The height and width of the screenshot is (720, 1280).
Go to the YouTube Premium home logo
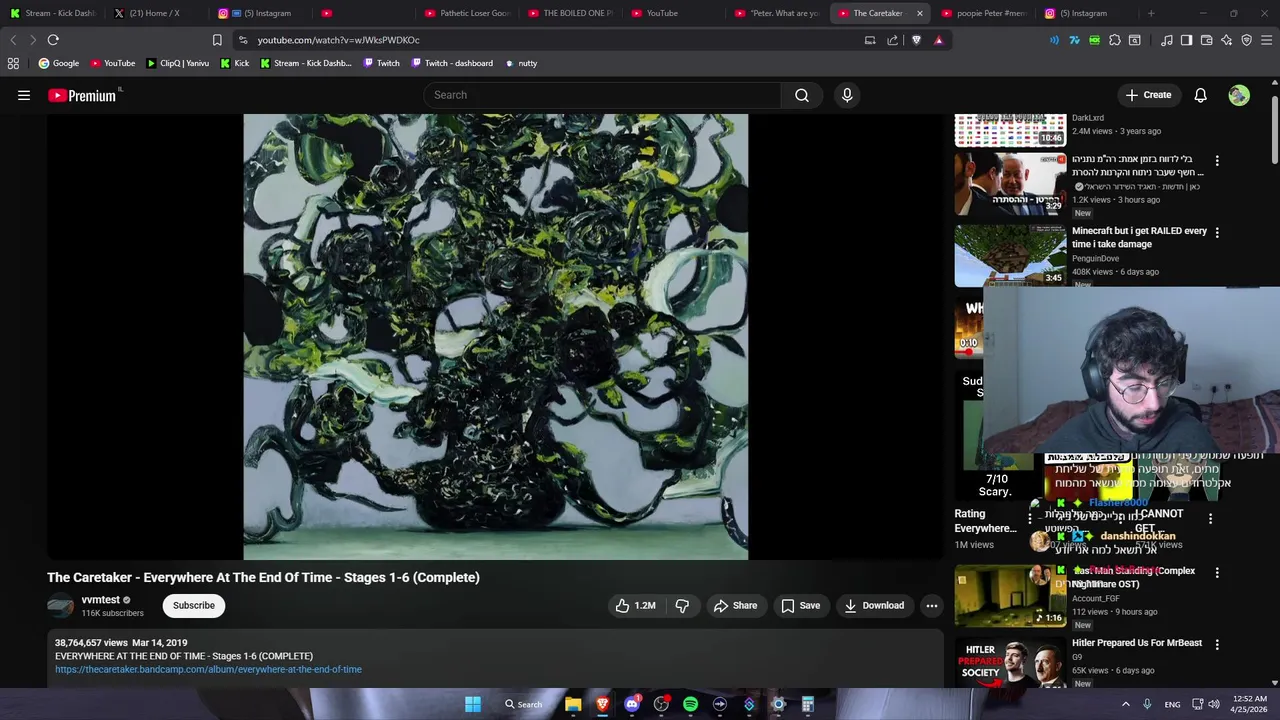84,95
